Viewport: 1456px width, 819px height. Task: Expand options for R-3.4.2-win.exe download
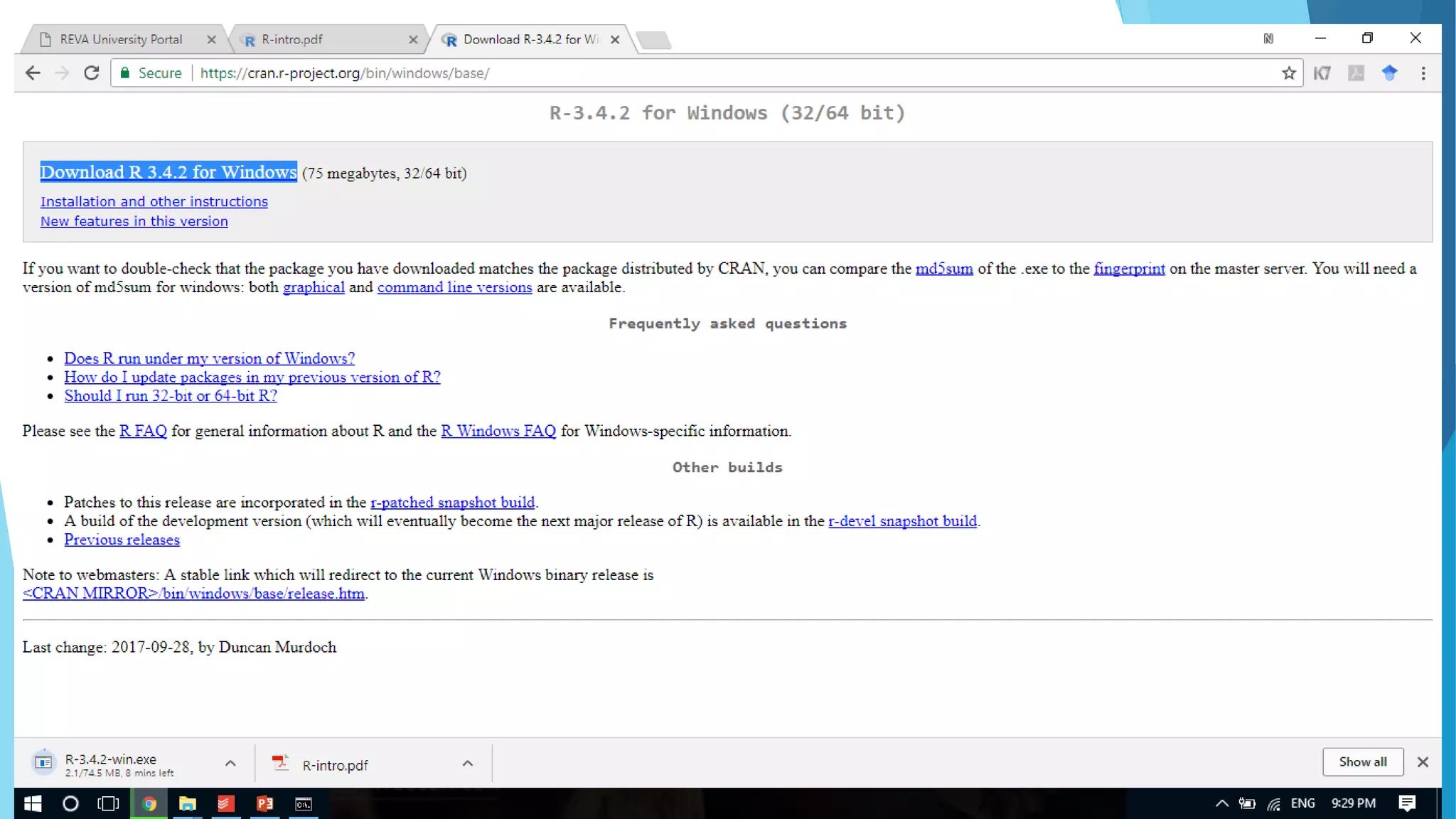click(230, 764)
